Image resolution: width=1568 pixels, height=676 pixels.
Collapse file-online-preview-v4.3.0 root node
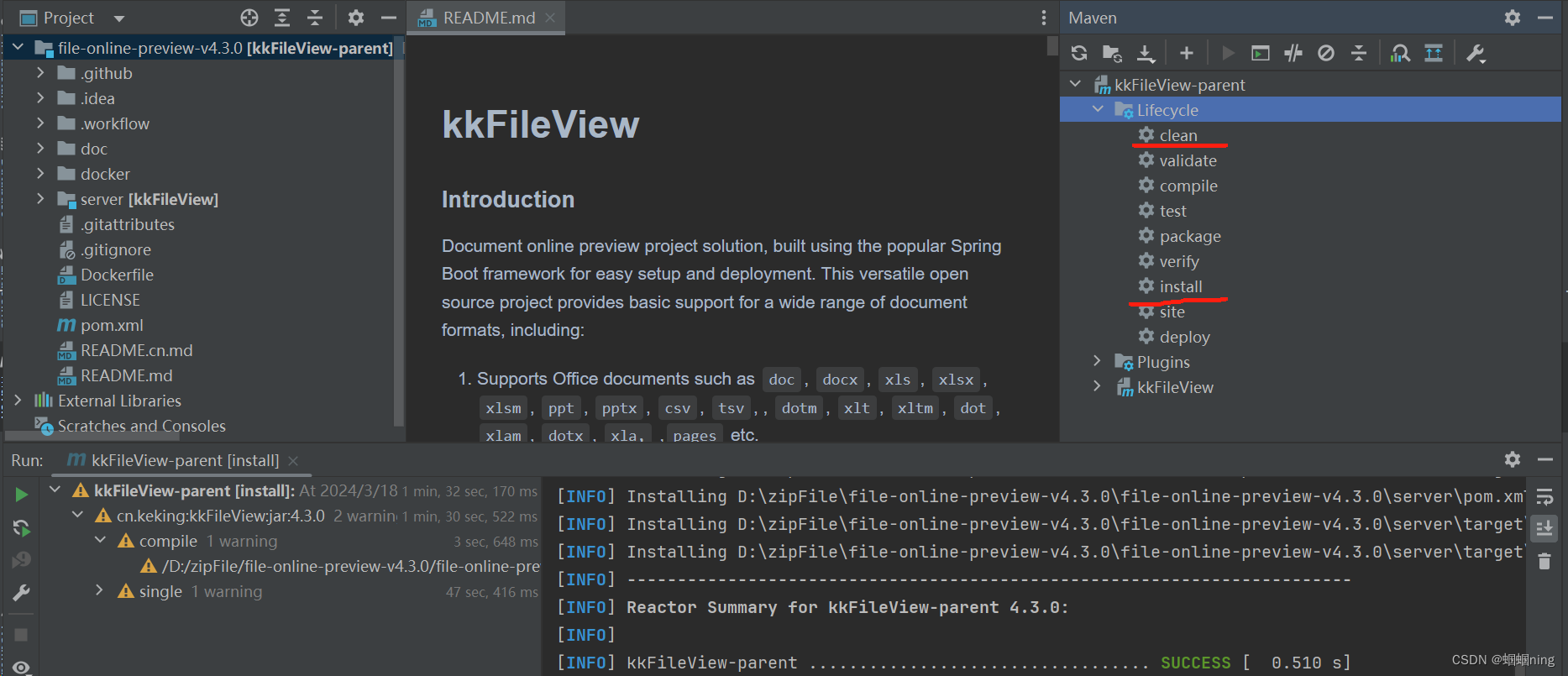click(x=18, y=48)
